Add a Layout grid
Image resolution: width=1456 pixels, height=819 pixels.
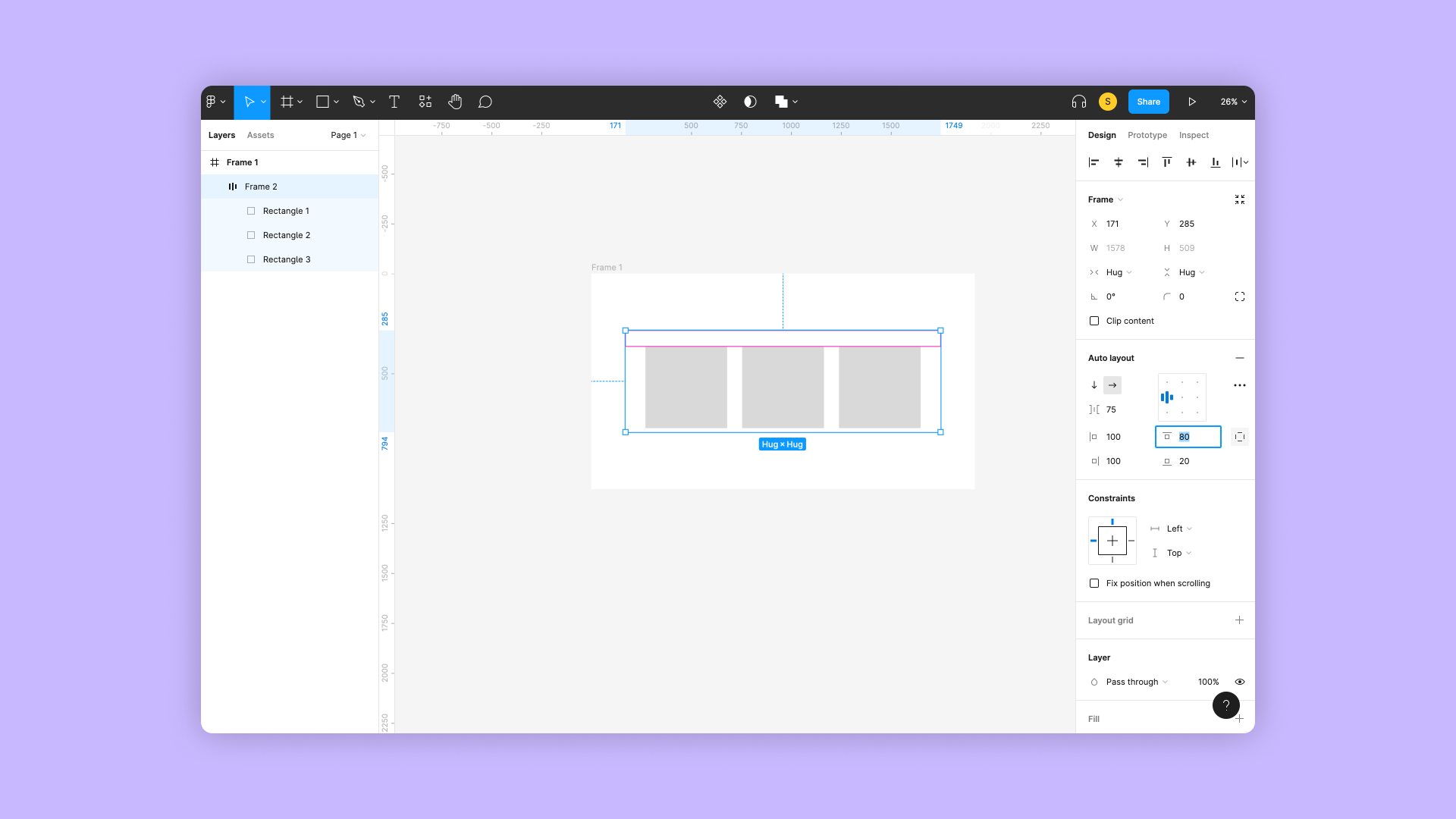point(1240,619)
